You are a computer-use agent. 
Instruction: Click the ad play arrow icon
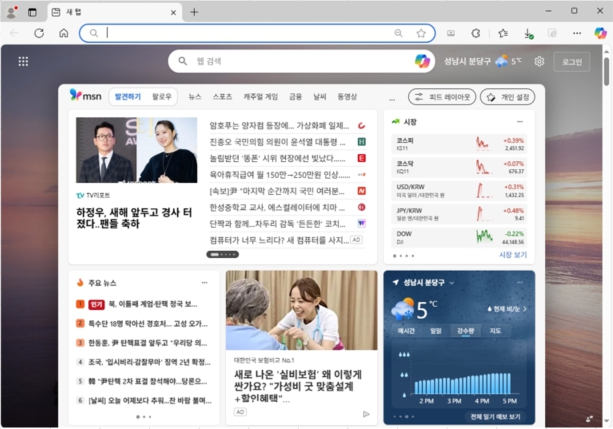(x=366, y=414)
